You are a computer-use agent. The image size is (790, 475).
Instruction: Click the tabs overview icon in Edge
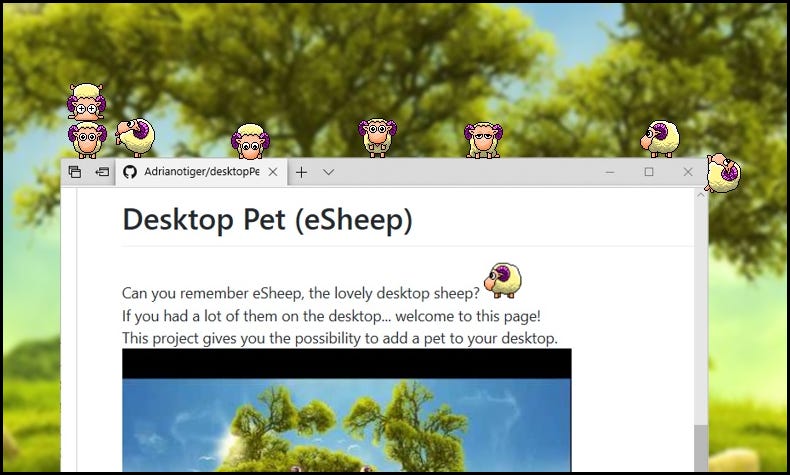[x=75, y=172]
